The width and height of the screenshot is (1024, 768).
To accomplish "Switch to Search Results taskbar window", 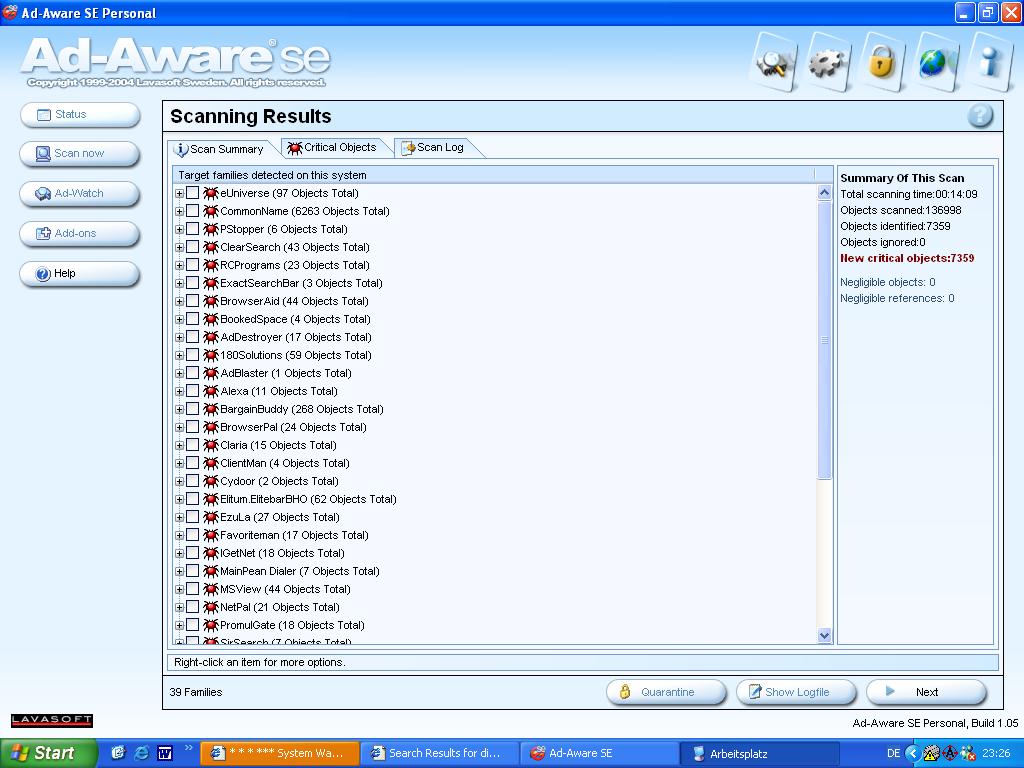I will coord(440,753).
